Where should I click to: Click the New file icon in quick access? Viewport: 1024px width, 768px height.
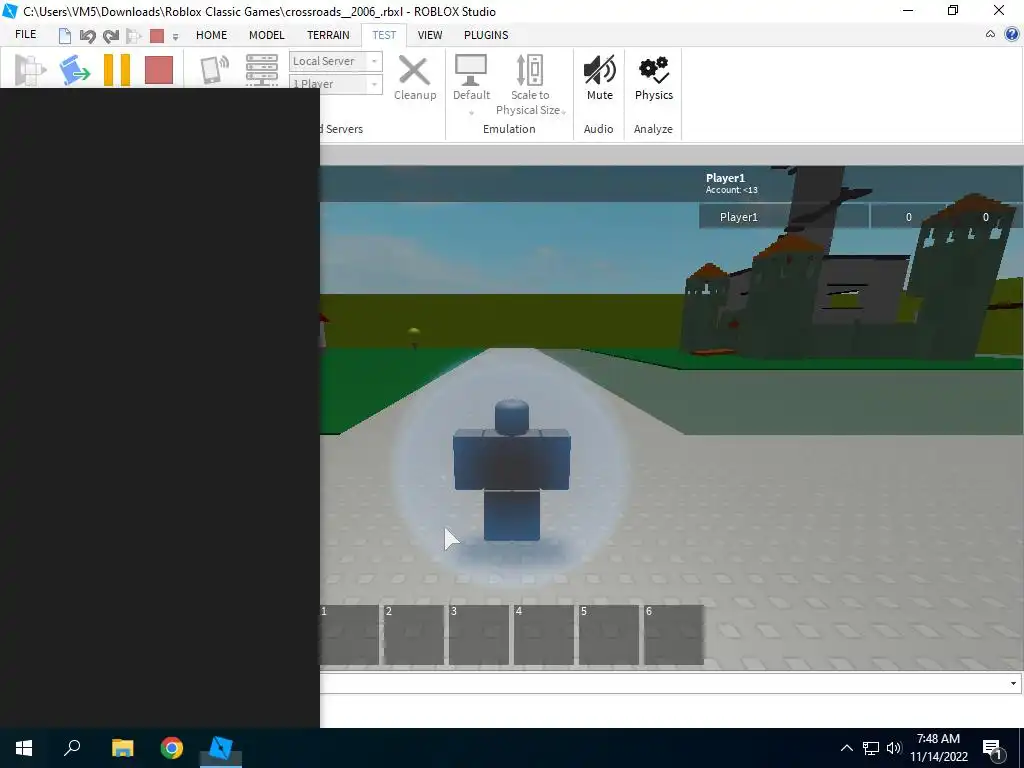(65, 36)
